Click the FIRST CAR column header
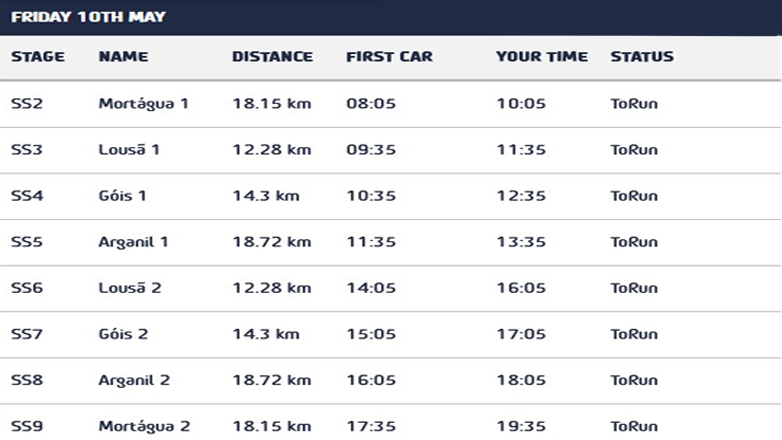The height and width of the screenshot is (440, 782). click(x=389, y=57)
